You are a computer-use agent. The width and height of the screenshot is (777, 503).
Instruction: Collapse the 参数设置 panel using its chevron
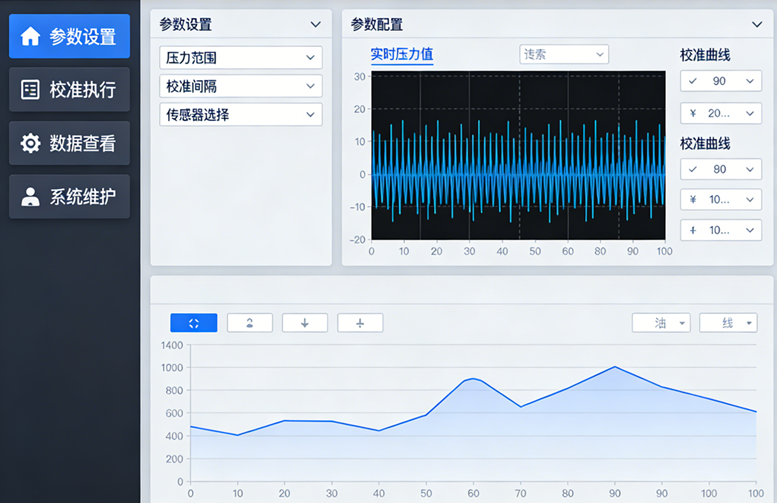(x=316, y=25)
